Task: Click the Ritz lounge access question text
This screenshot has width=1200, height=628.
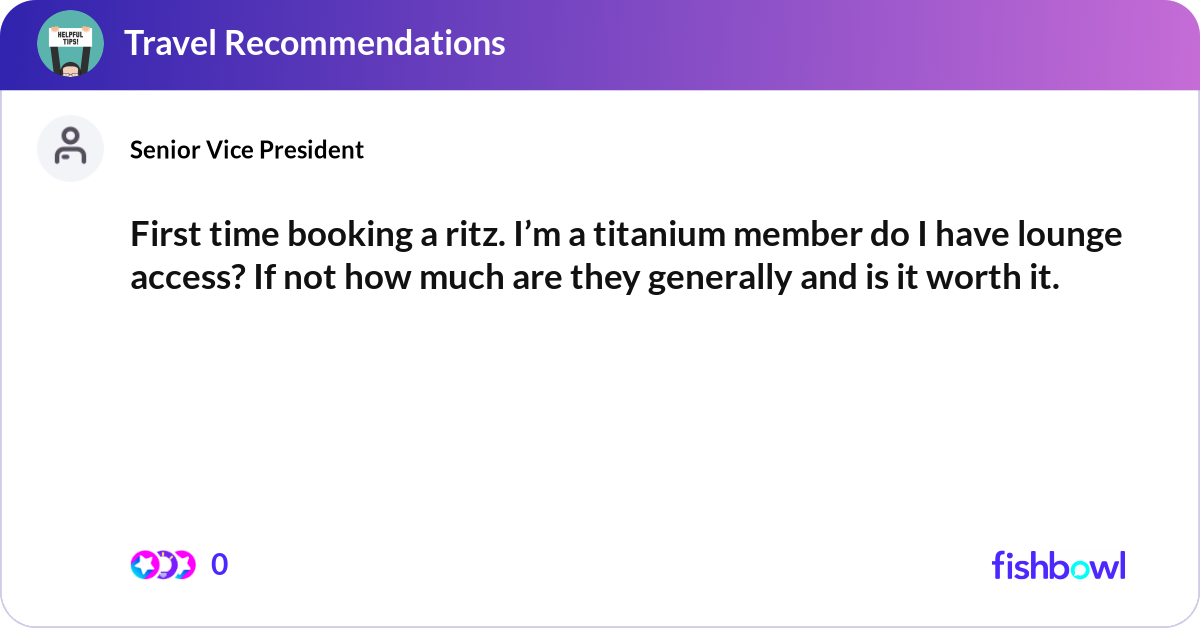Action: click(x=625, y=255)
